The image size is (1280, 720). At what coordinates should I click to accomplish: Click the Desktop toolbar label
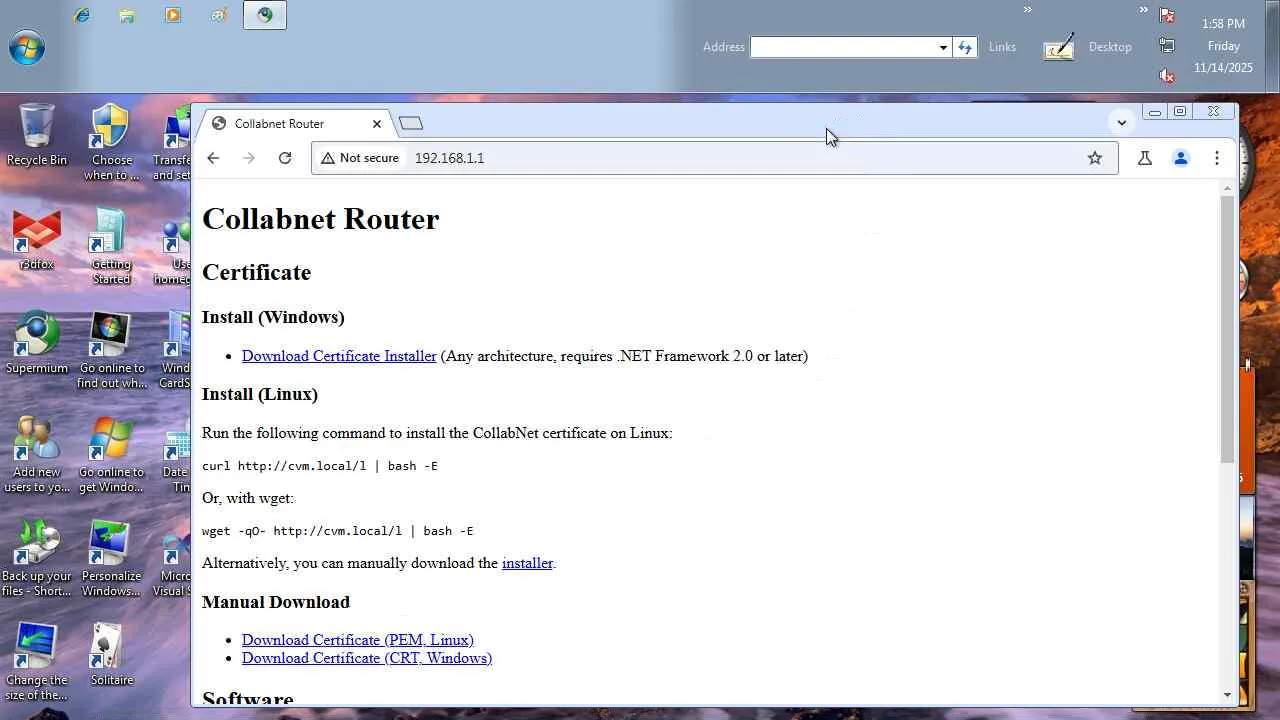click(x=1110, y=47)
